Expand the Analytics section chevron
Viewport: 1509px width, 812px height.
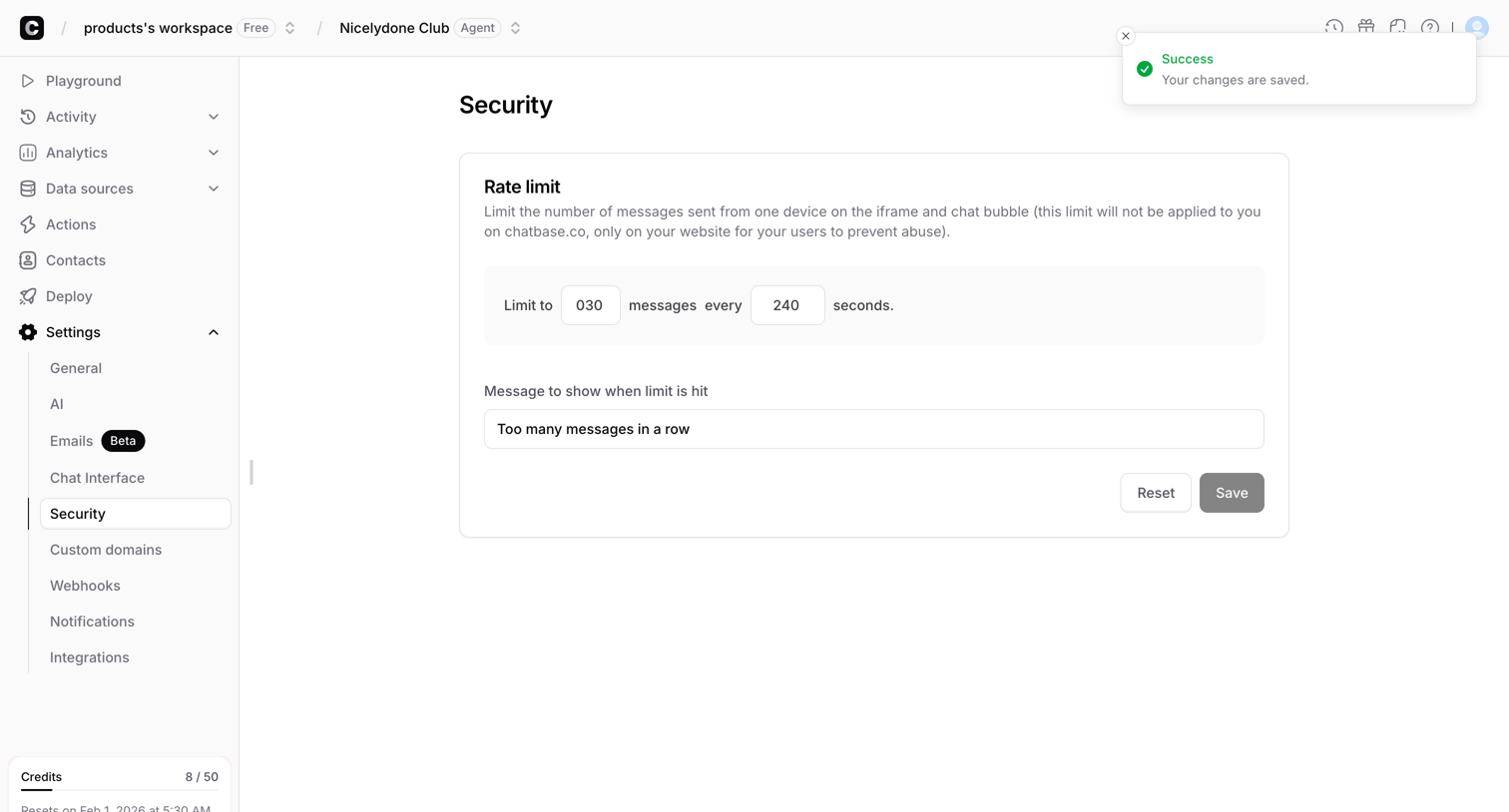point(214,153)
